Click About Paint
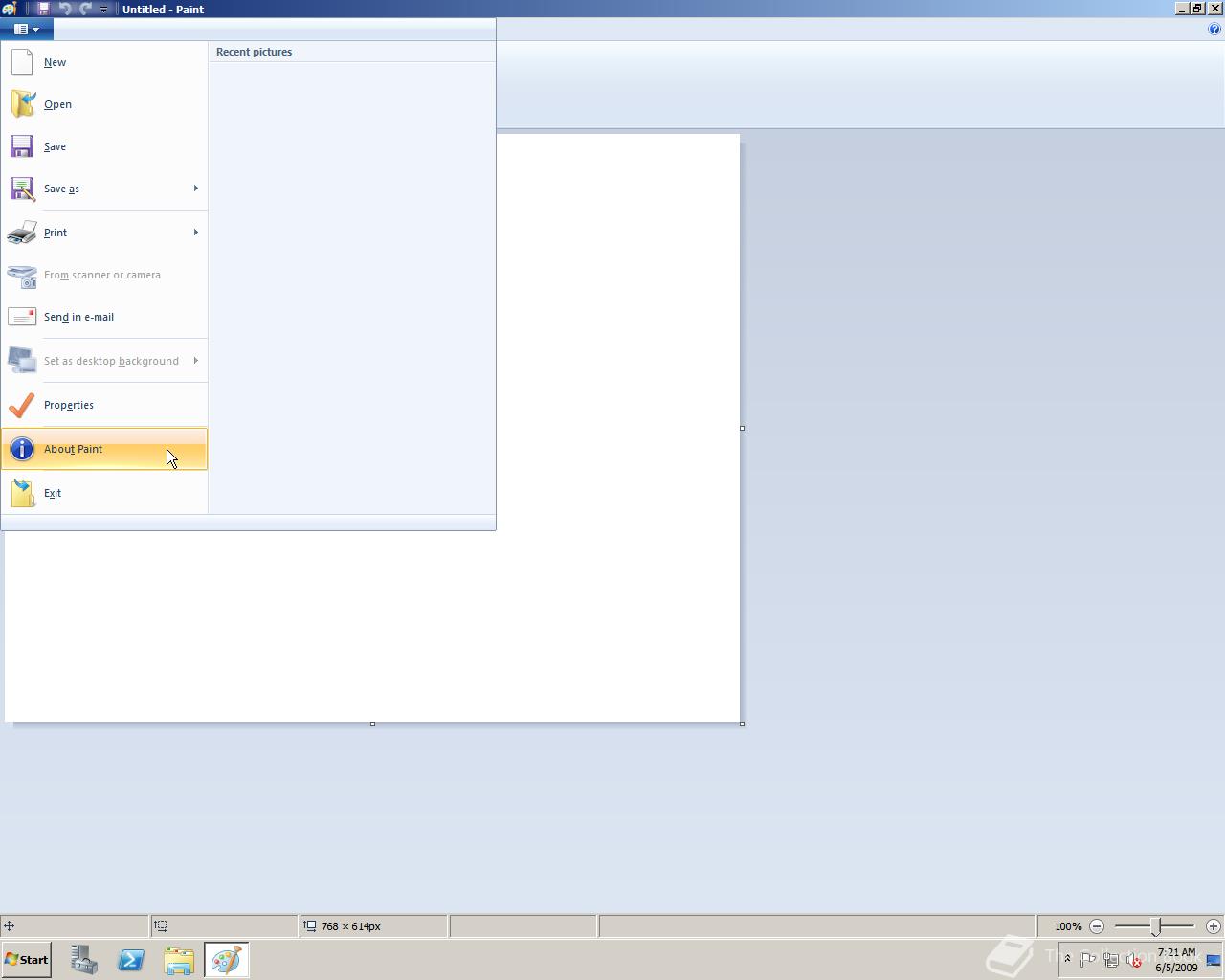This screenshot has width=1225, height=980. [104, 449]
